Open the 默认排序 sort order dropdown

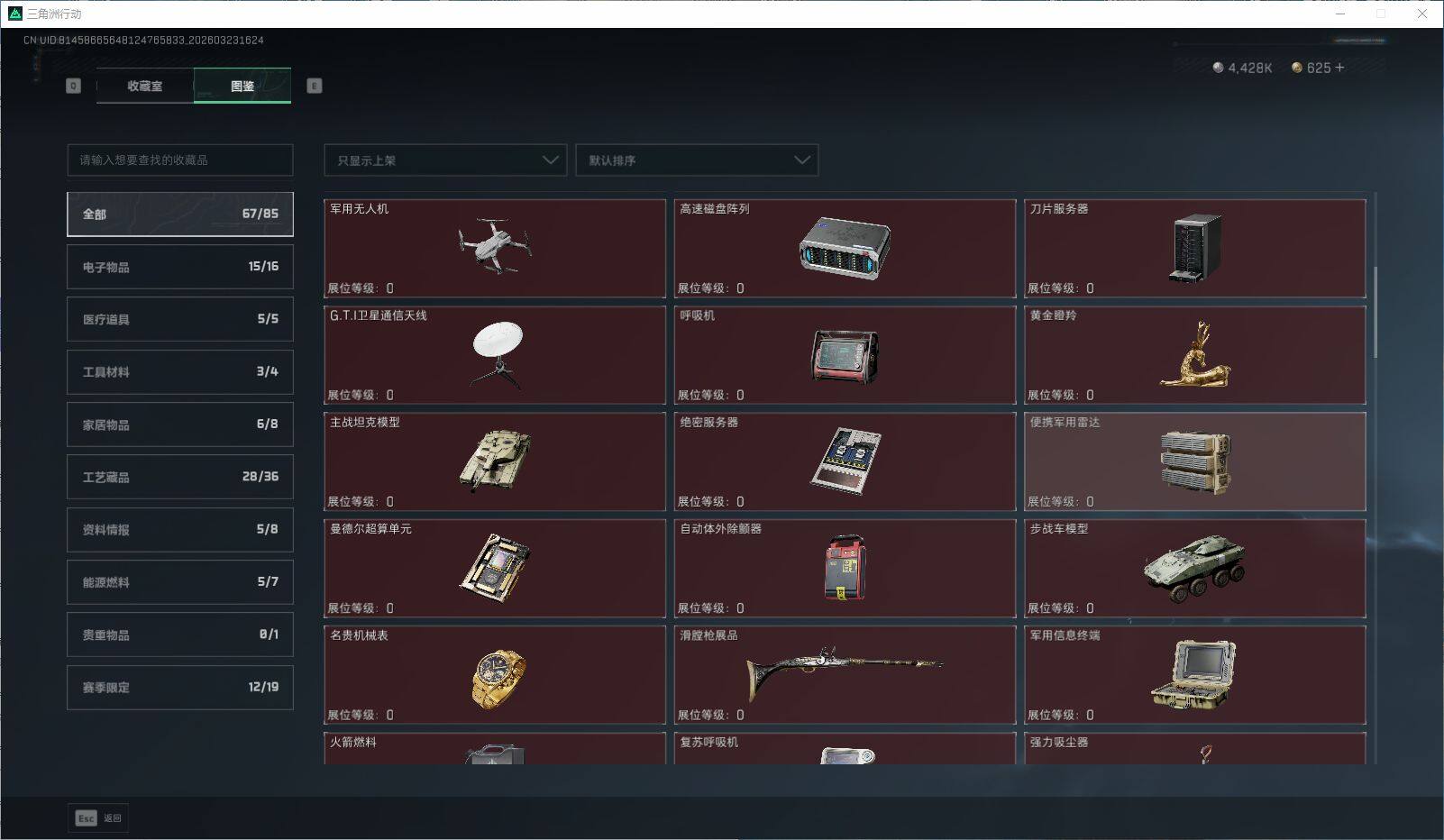[x=696, y=160]
